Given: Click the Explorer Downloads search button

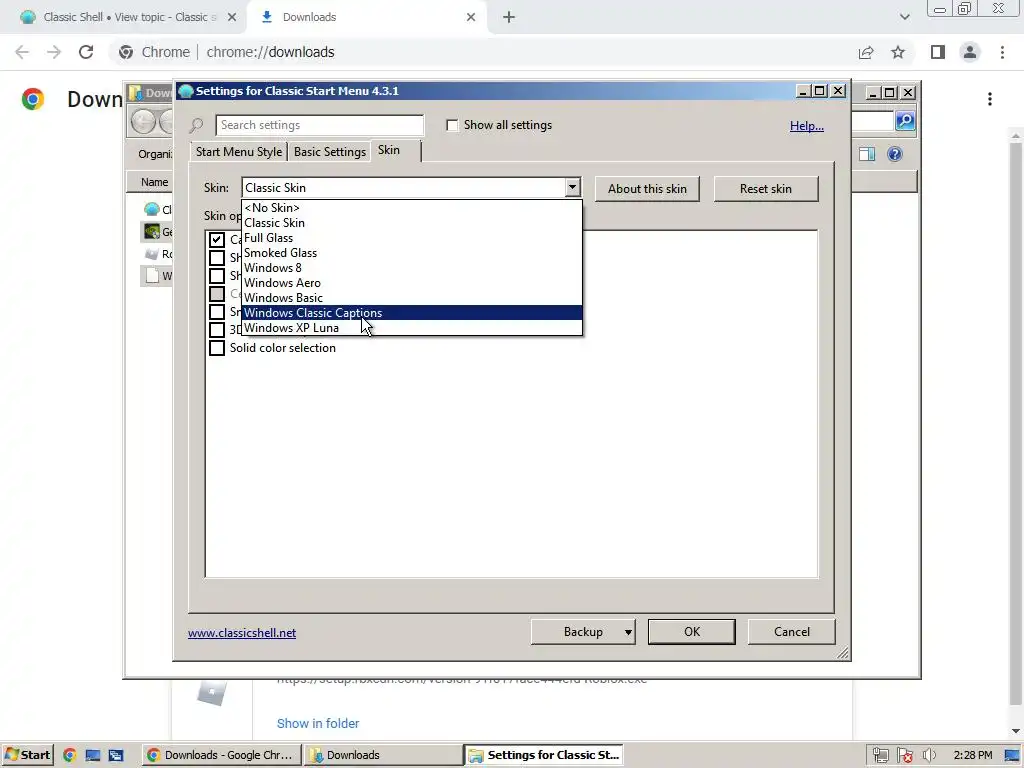Looking at the screenshot, I should pos(904,121).
